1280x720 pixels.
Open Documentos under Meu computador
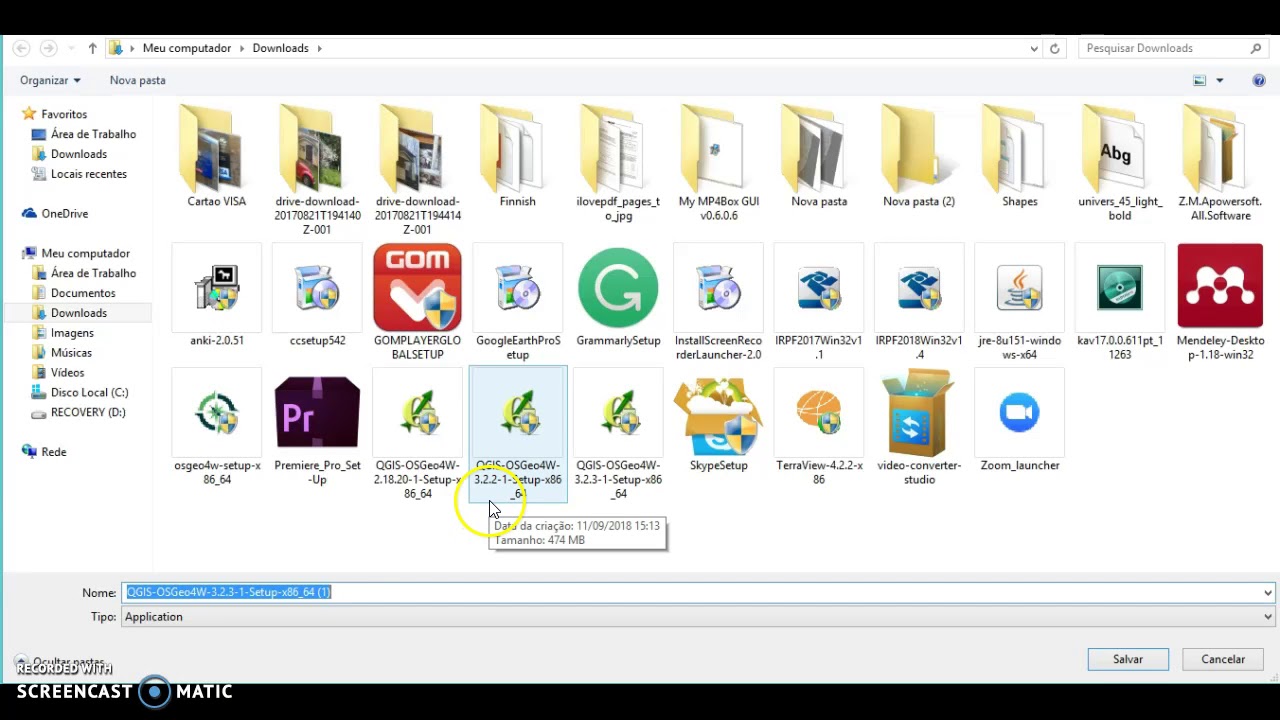(x=83, y=293)
